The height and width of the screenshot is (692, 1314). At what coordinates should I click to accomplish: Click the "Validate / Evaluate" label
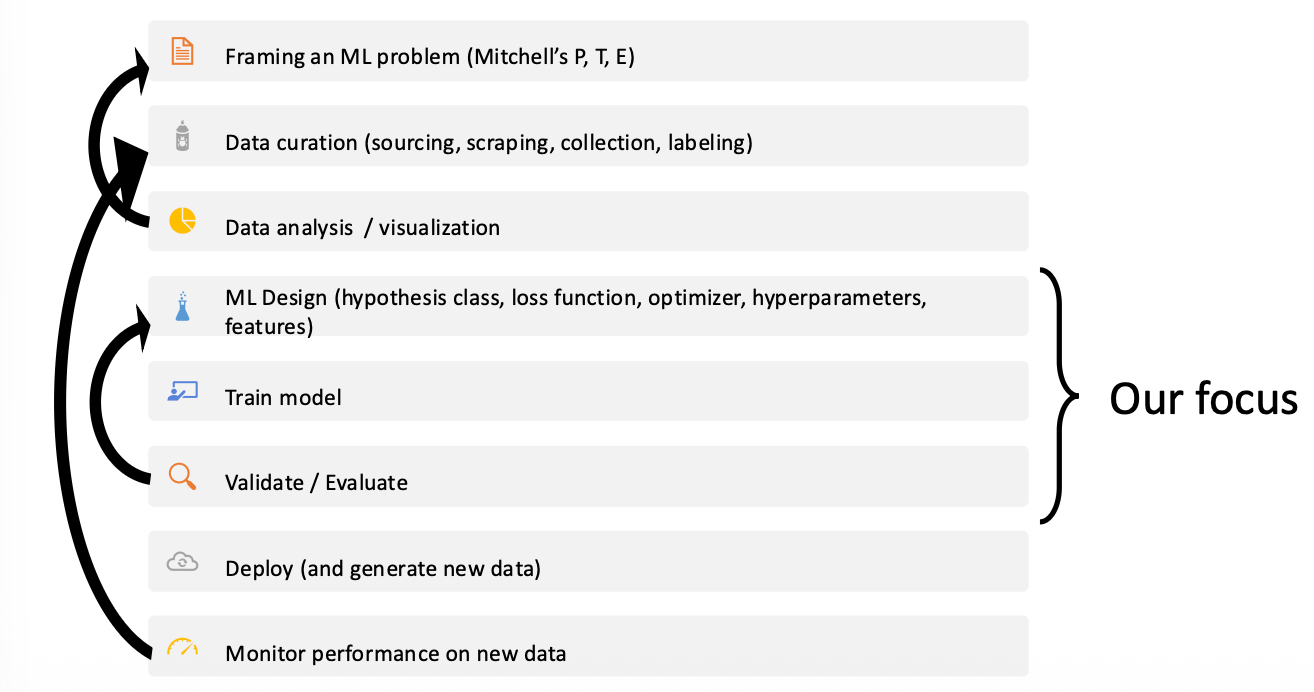pos(316,482)
